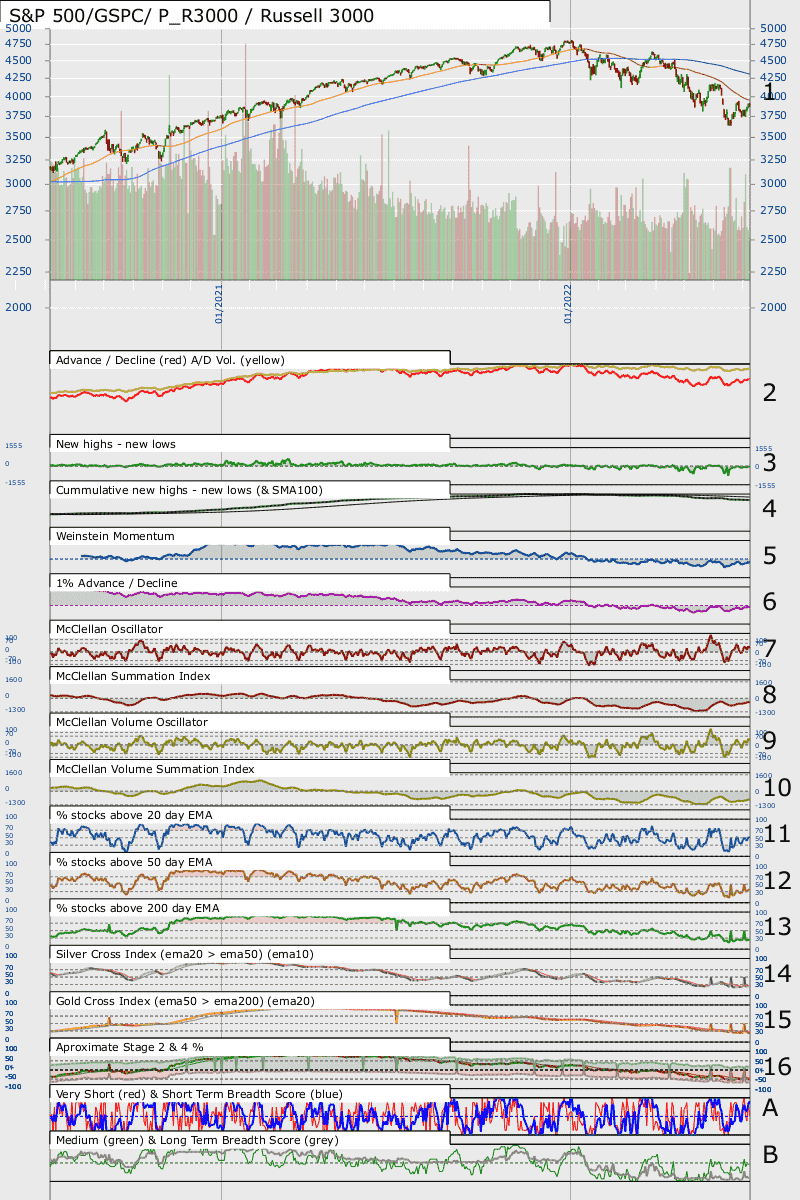This screenshot has height=1200, width=800.
Task: Click panel number '5' beside Weinstein Momentum
Action: tap(769, 555)
